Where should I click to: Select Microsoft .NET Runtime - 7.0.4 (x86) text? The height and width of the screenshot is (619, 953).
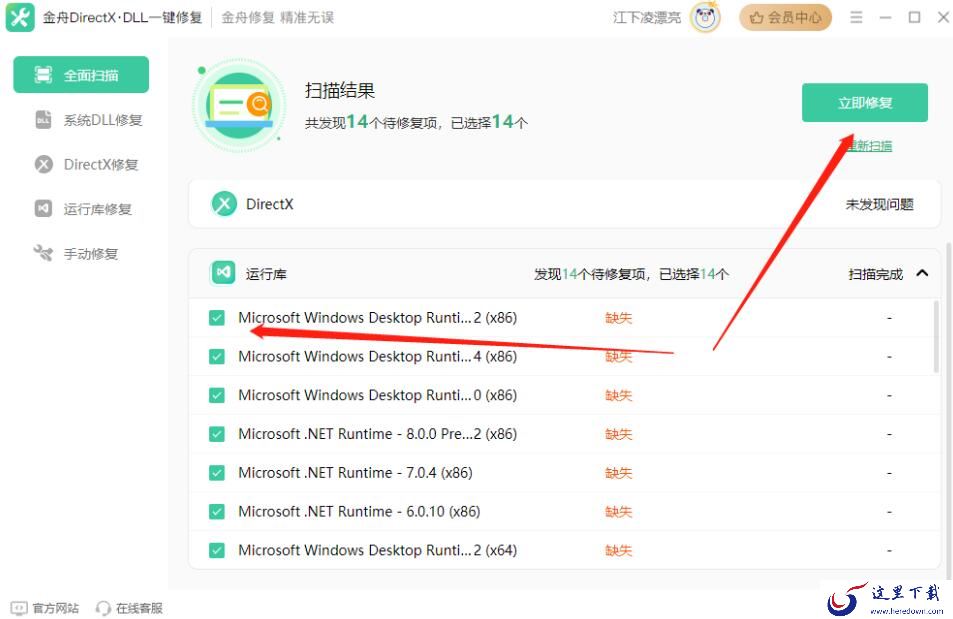pyautogui.click(x=356, y=472)
